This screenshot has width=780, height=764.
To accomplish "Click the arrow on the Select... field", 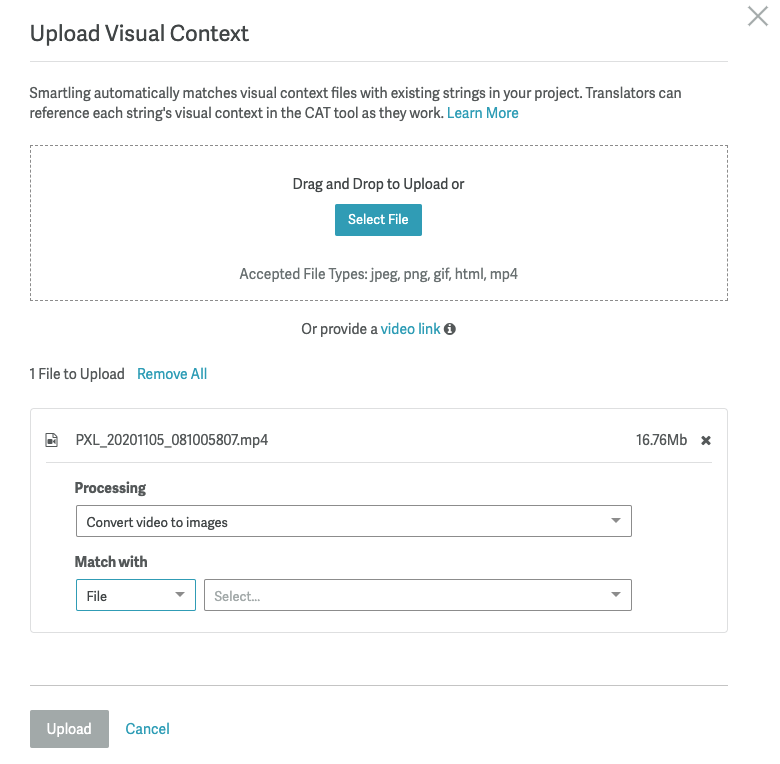I will pyautogui.click(x=616, y=595).
